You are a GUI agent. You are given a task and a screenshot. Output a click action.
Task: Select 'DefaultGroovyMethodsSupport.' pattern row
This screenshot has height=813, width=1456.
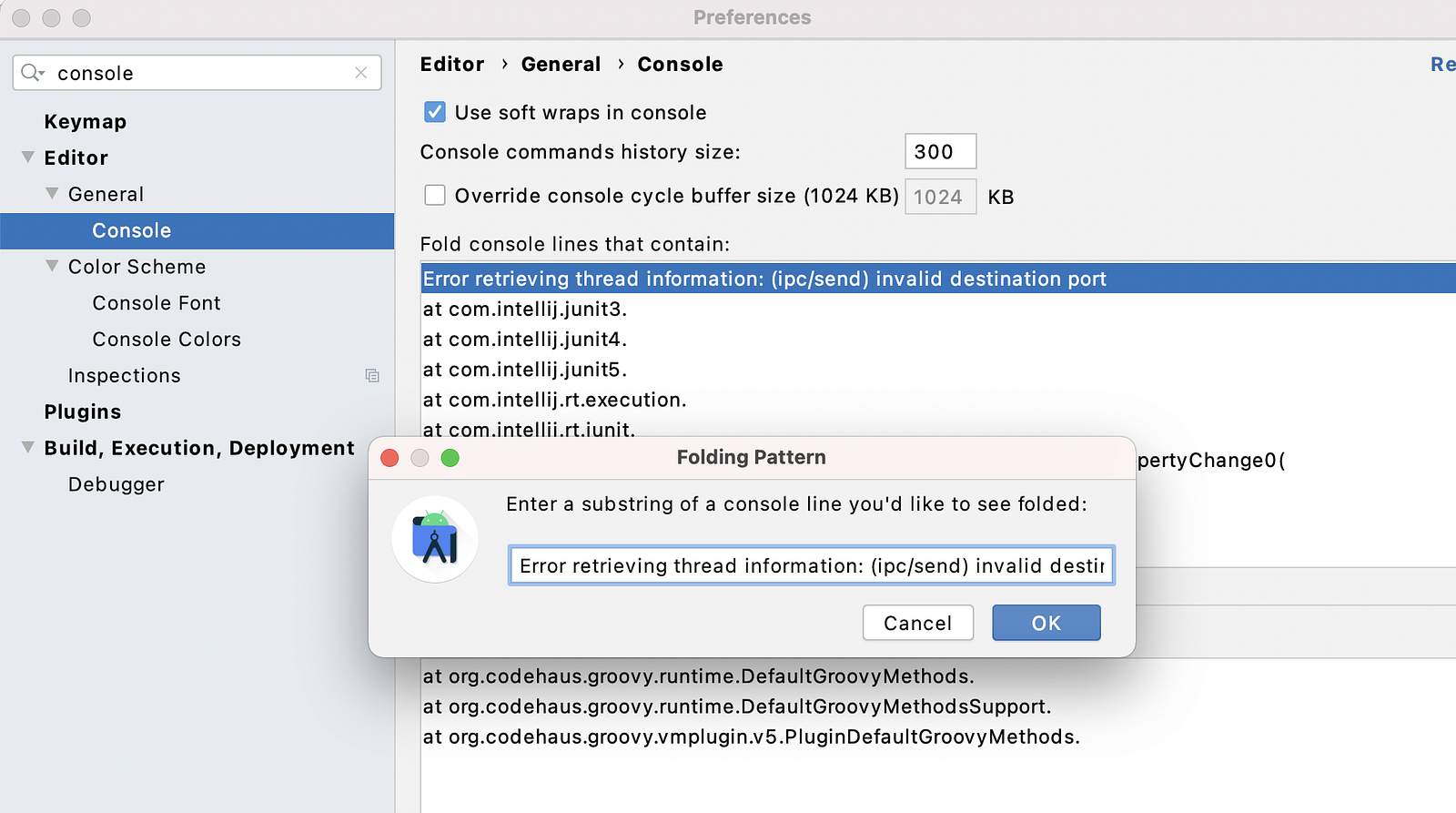pos(737,706)
